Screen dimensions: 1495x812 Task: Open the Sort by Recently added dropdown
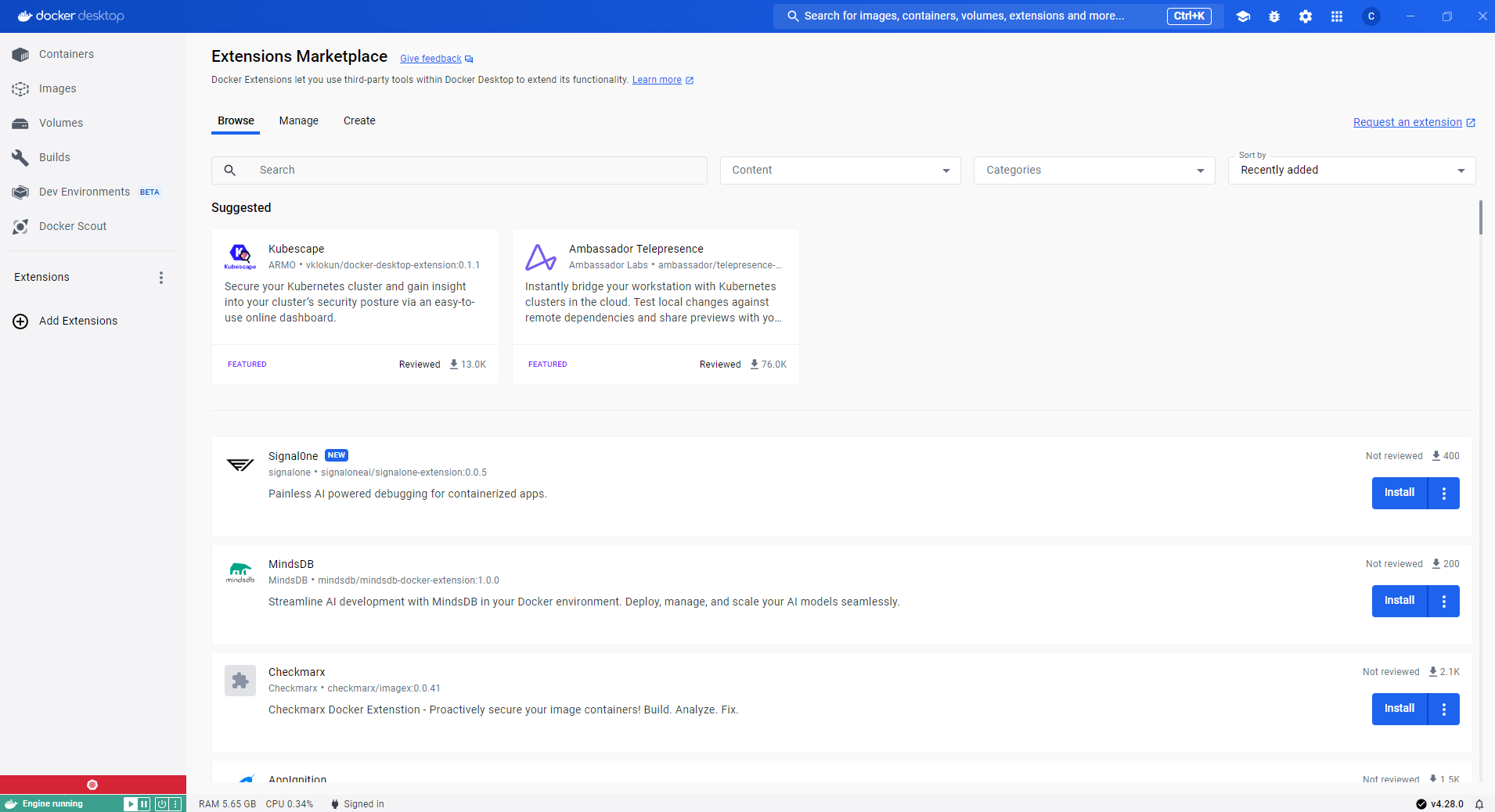1352,171
